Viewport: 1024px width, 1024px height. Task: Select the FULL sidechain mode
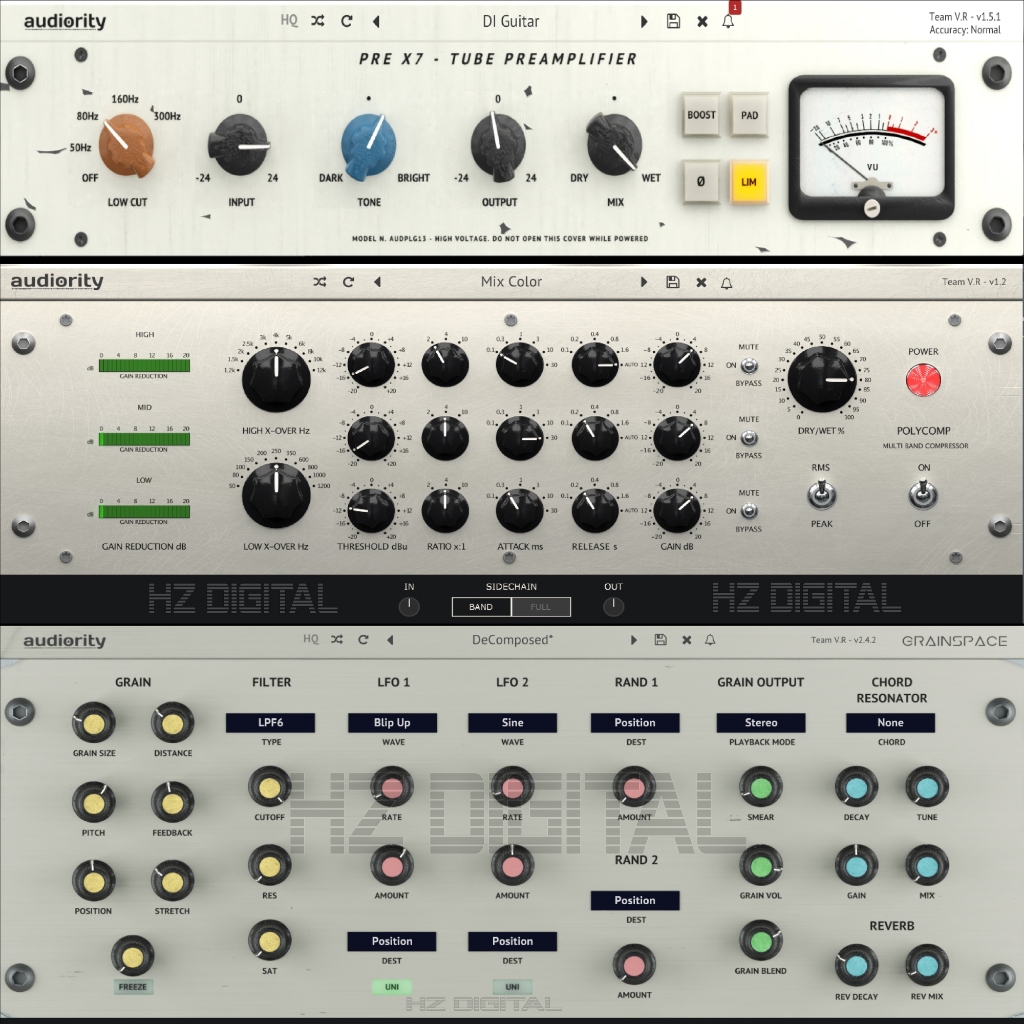tap(541, 606)
